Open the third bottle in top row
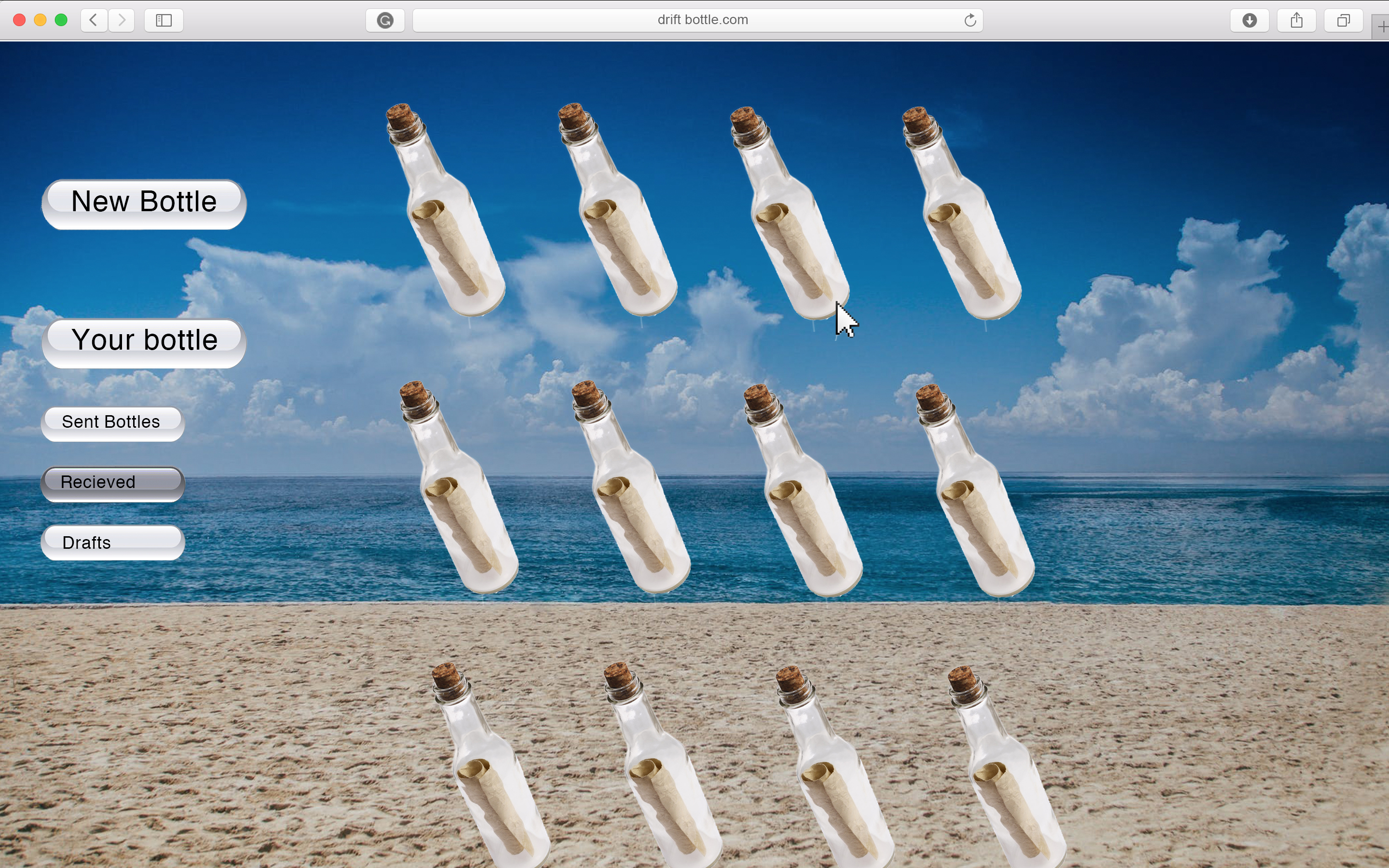 (790, 213)
